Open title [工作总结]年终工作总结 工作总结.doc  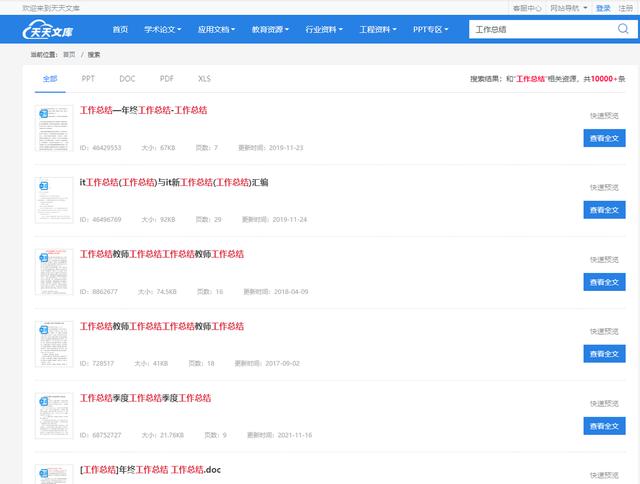(x=150, y=470)
